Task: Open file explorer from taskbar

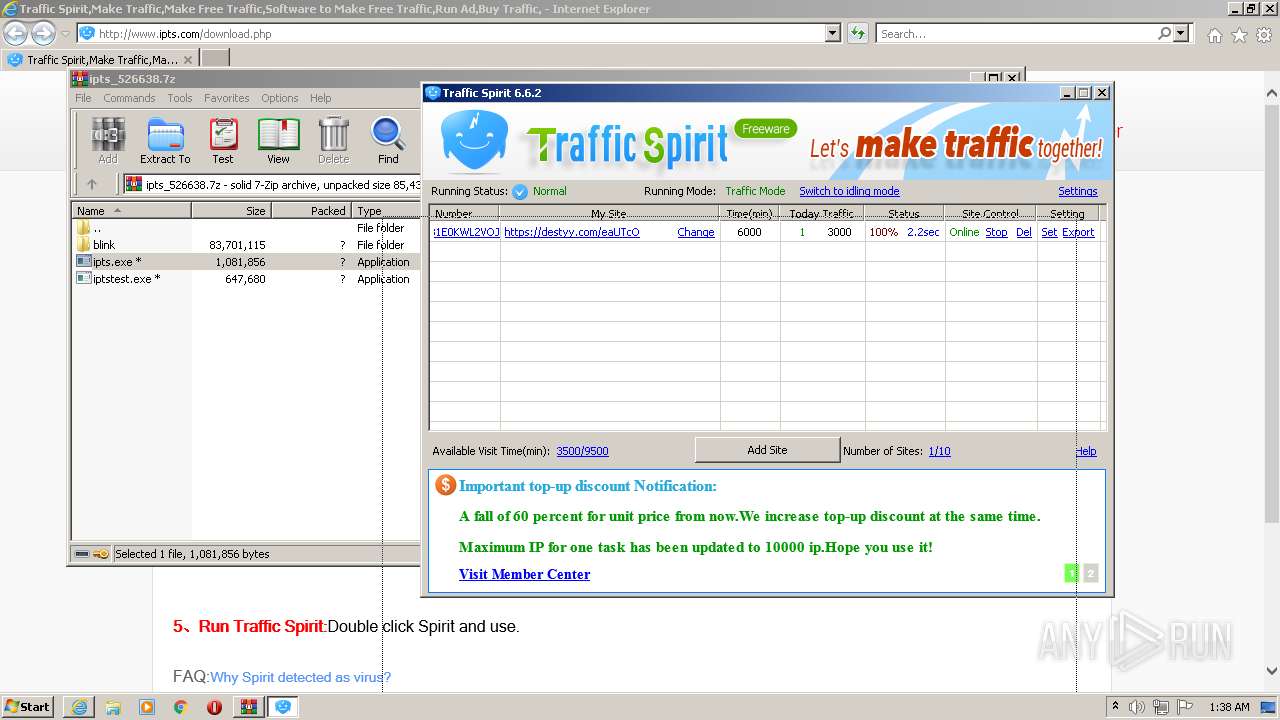Action: coord(113,707)
